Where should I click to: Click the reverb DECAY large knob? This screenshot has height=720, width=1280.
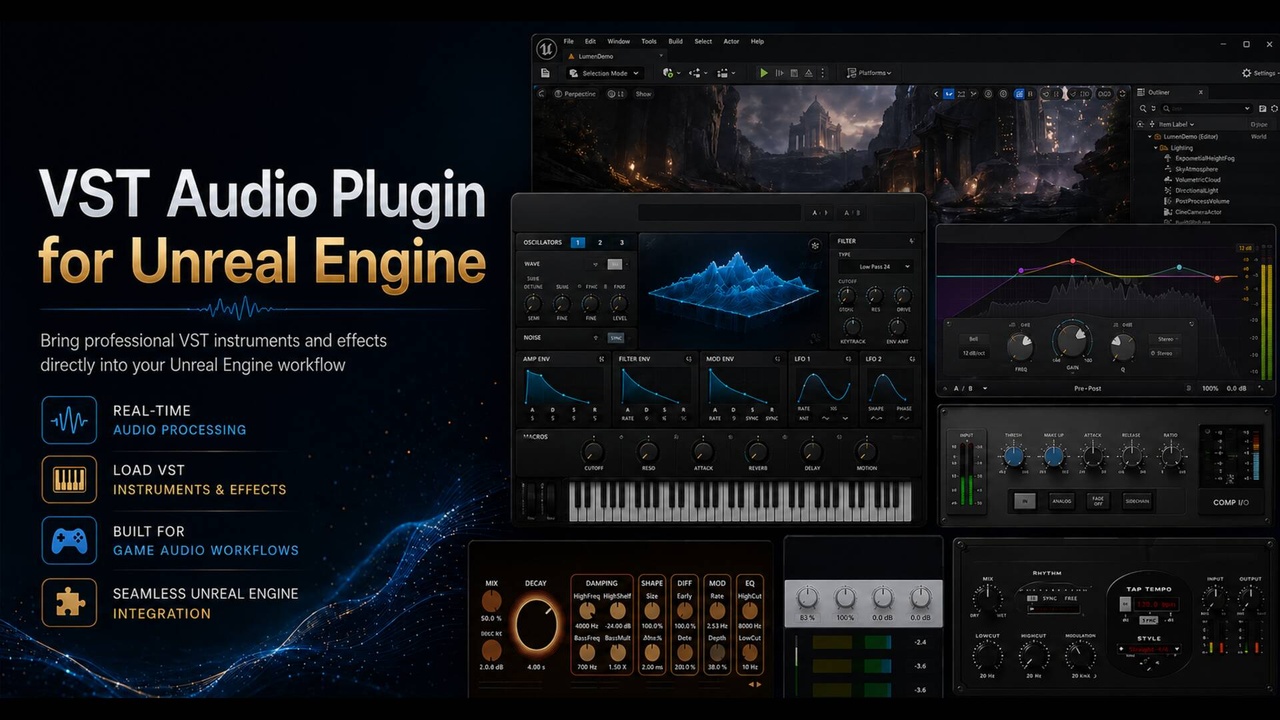[x=536, y=625]
